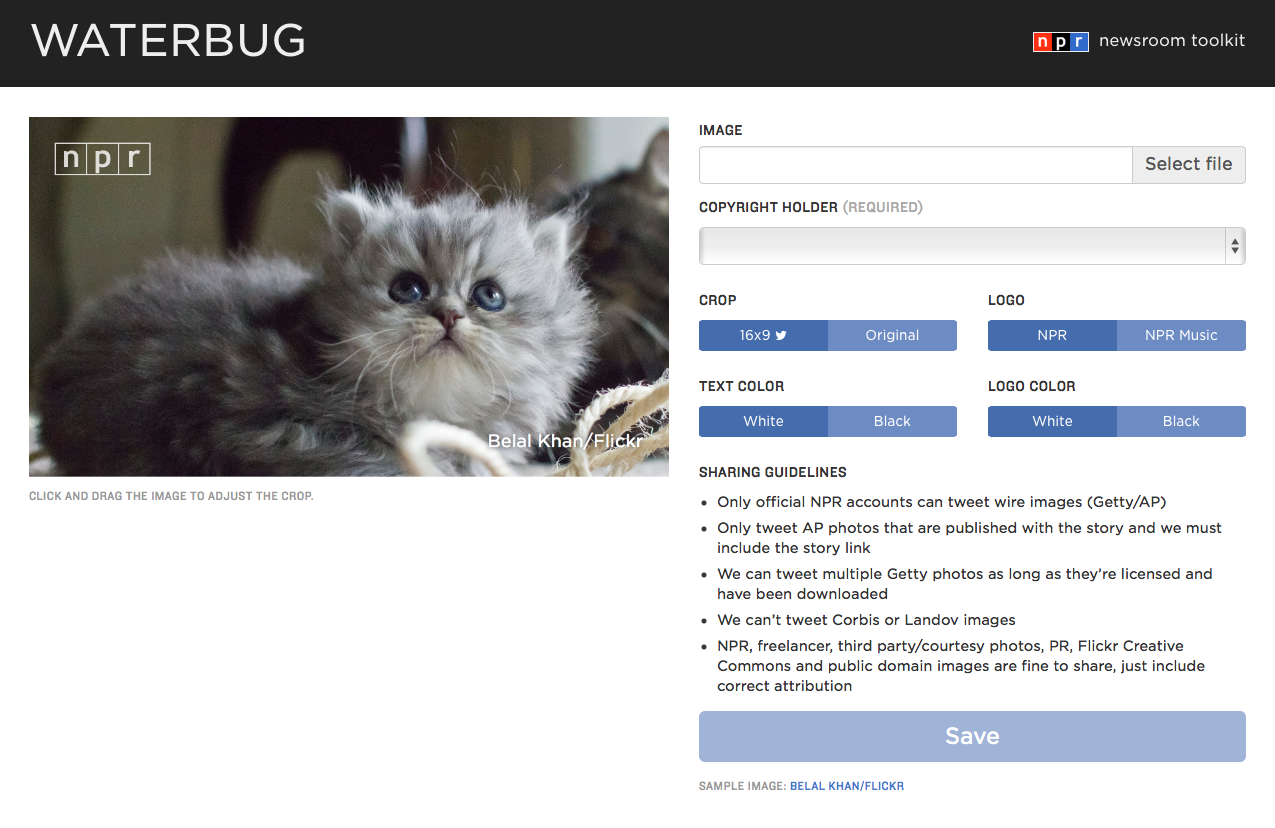
Task: Set logo color to Black
Action: tap(1181, 421)
